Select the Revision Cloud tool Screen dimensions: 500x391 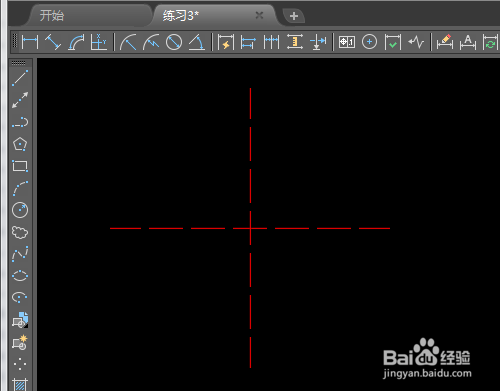(20, 232)
